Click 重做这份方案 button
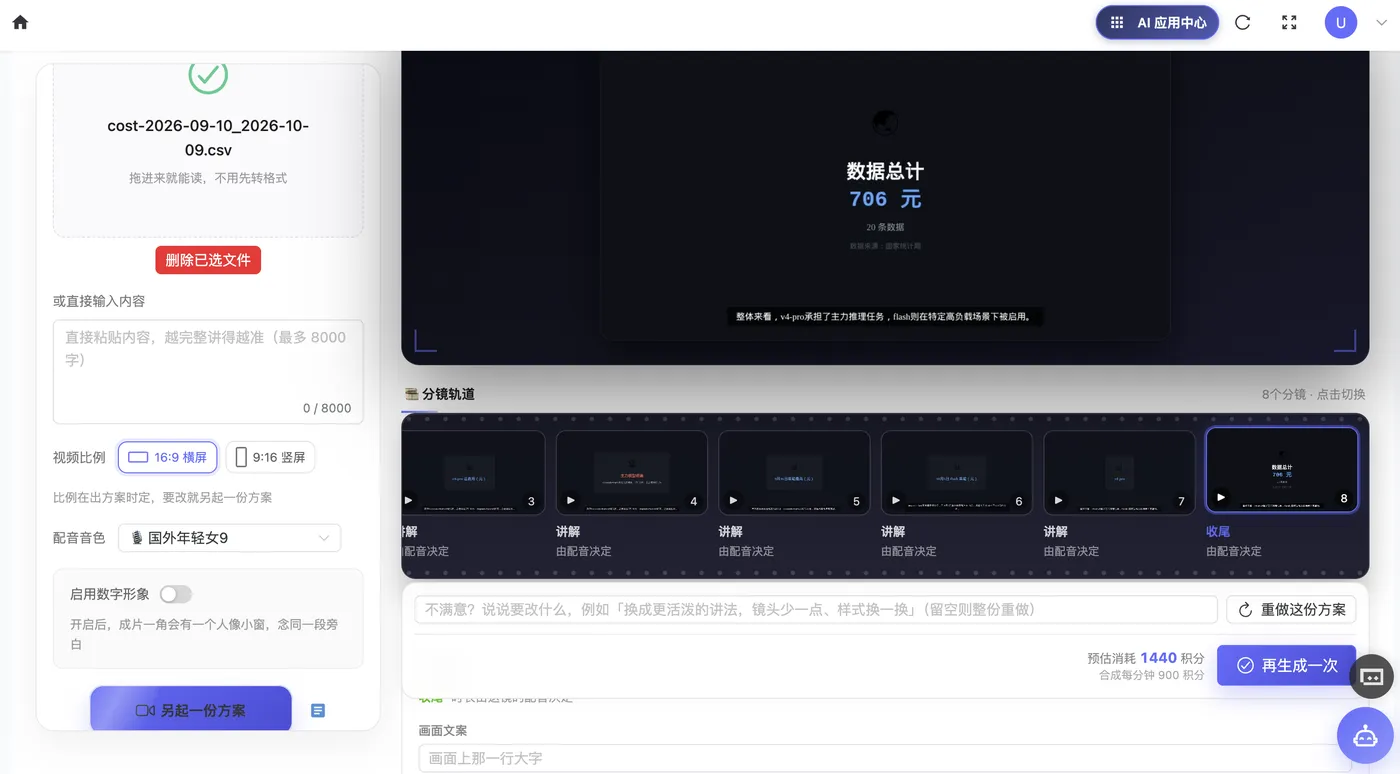The height and width of the screenshot is (774, 1400). click(1291, 610)
